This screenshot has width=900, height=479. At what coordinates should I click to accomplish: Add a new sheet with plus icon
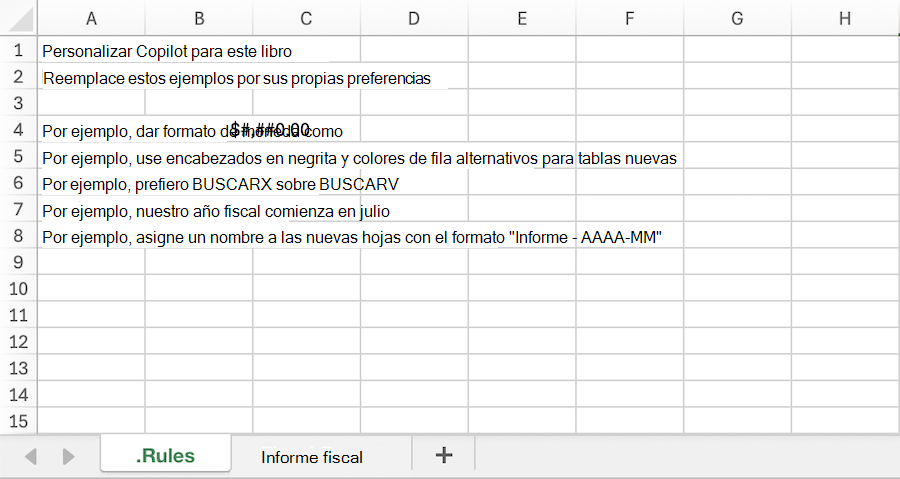444,455
